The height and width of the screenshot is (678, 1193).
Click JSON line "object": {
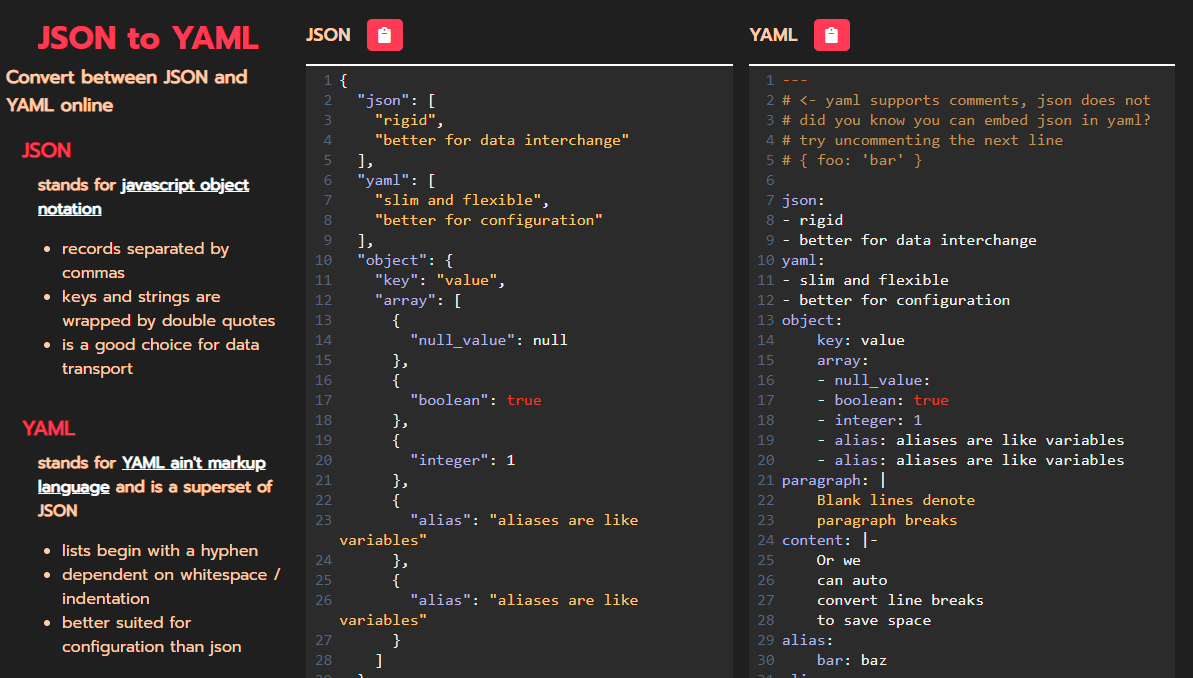(x=405, y=260)
